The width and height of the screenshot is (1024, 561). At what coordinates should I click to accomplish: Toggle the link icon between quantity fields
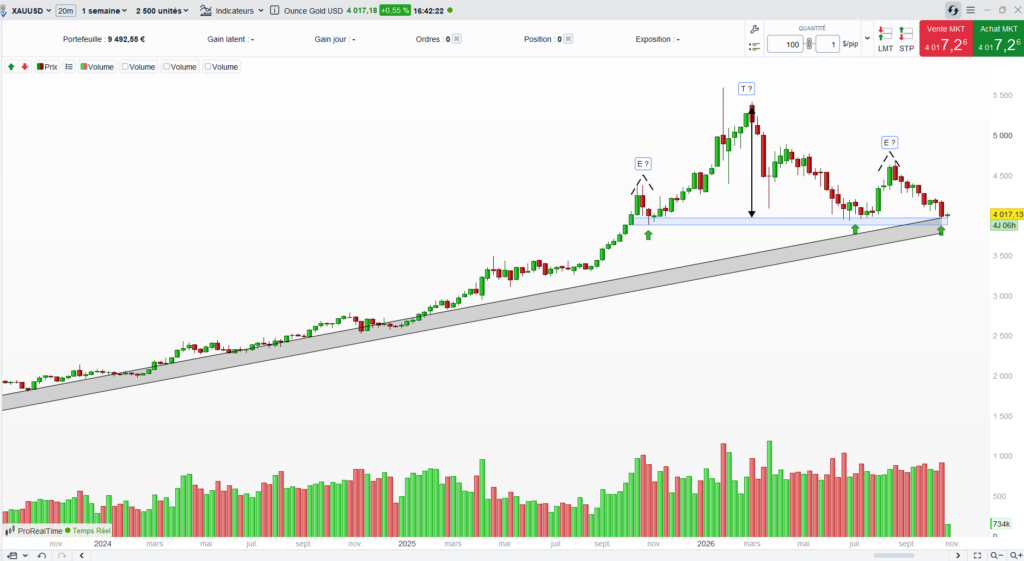(809, 44)
